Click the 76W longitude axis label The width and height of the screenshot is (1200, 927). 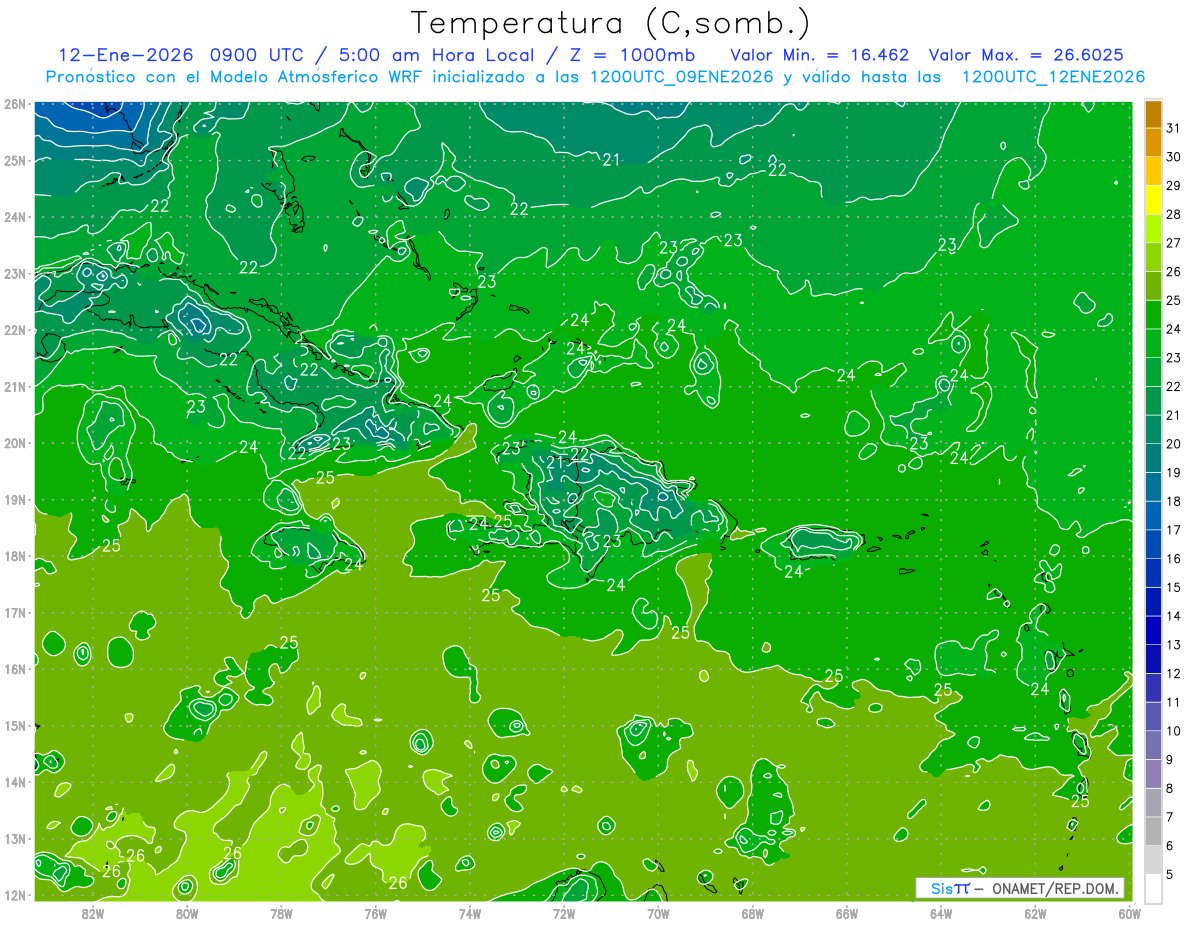point(375,913)
